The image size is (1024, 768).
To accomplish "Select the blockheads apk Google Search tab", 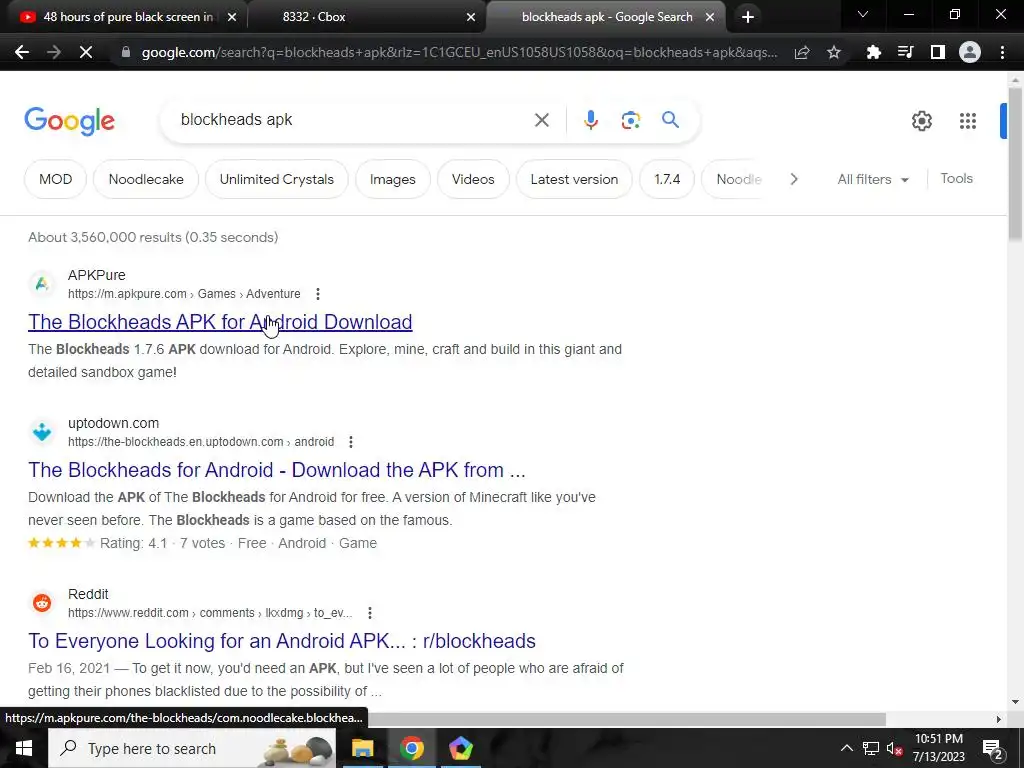I will pos(605,17).
